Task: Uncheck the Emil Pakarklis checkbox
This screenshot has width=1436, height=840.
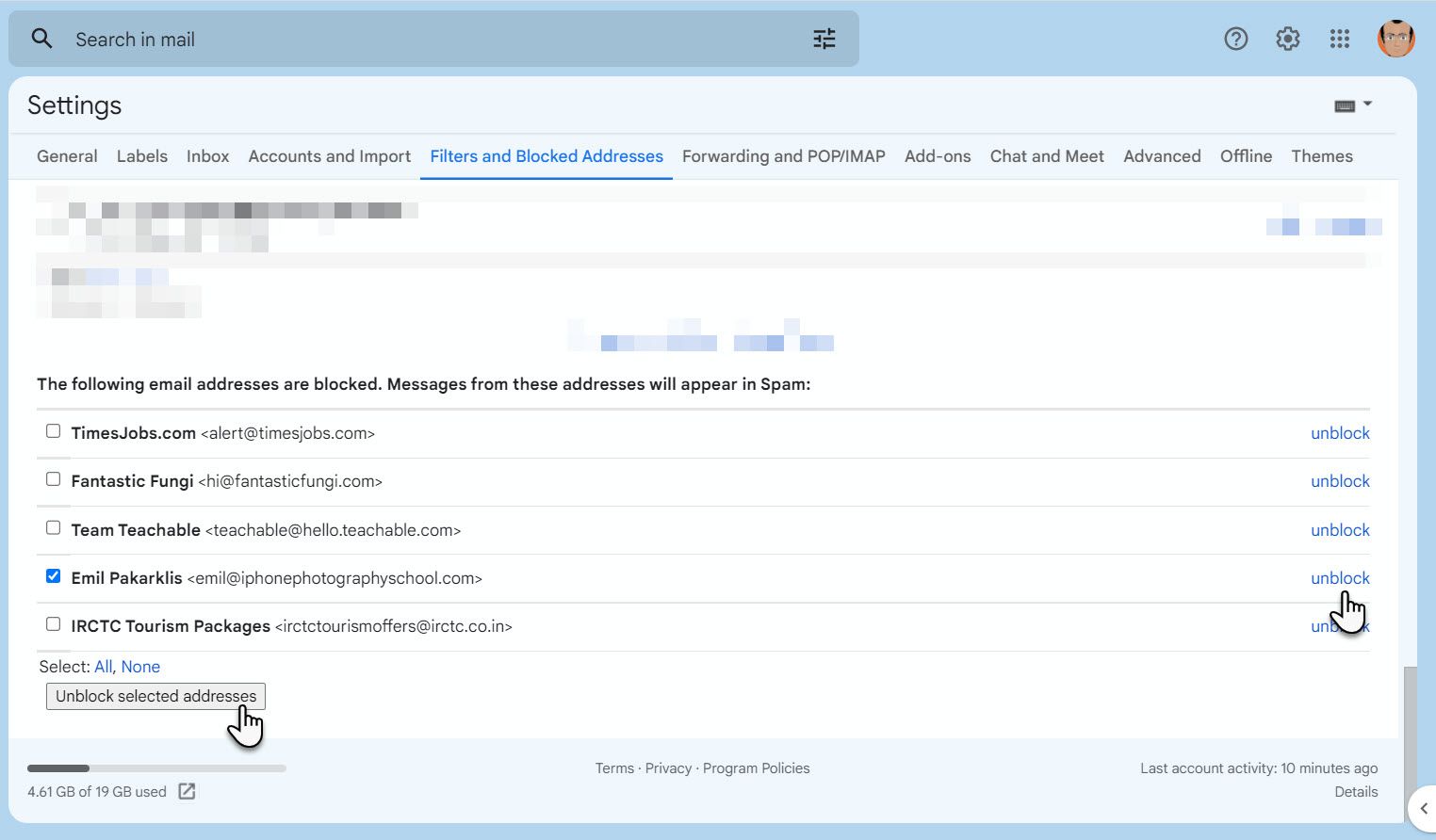Action: tap(53, 574)
